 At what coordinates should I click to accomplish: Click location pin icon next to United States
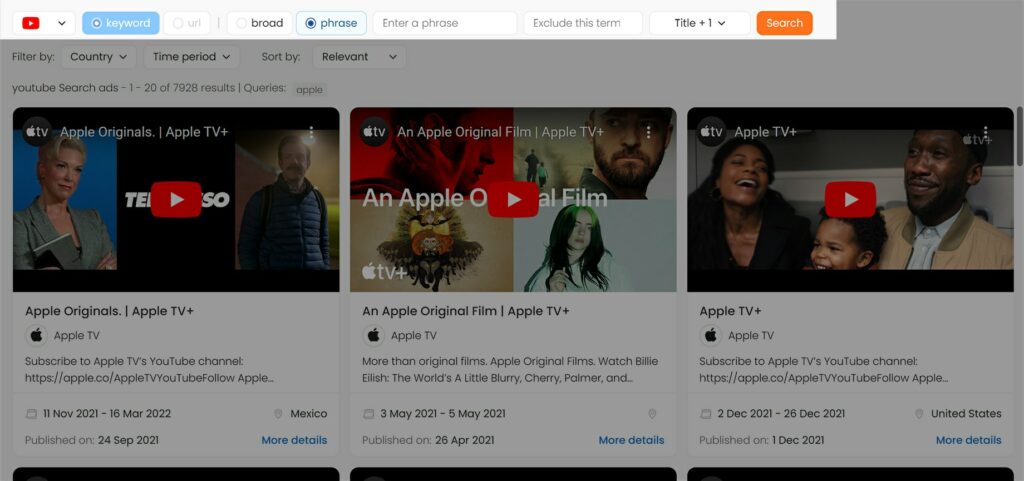(920, 414)
